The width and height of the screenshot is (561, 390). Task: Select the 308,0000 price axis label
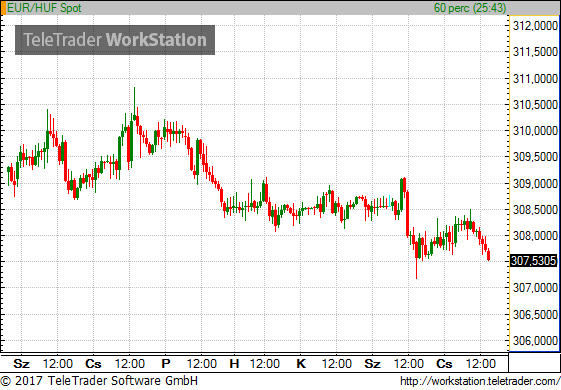(x=535, y=236)
